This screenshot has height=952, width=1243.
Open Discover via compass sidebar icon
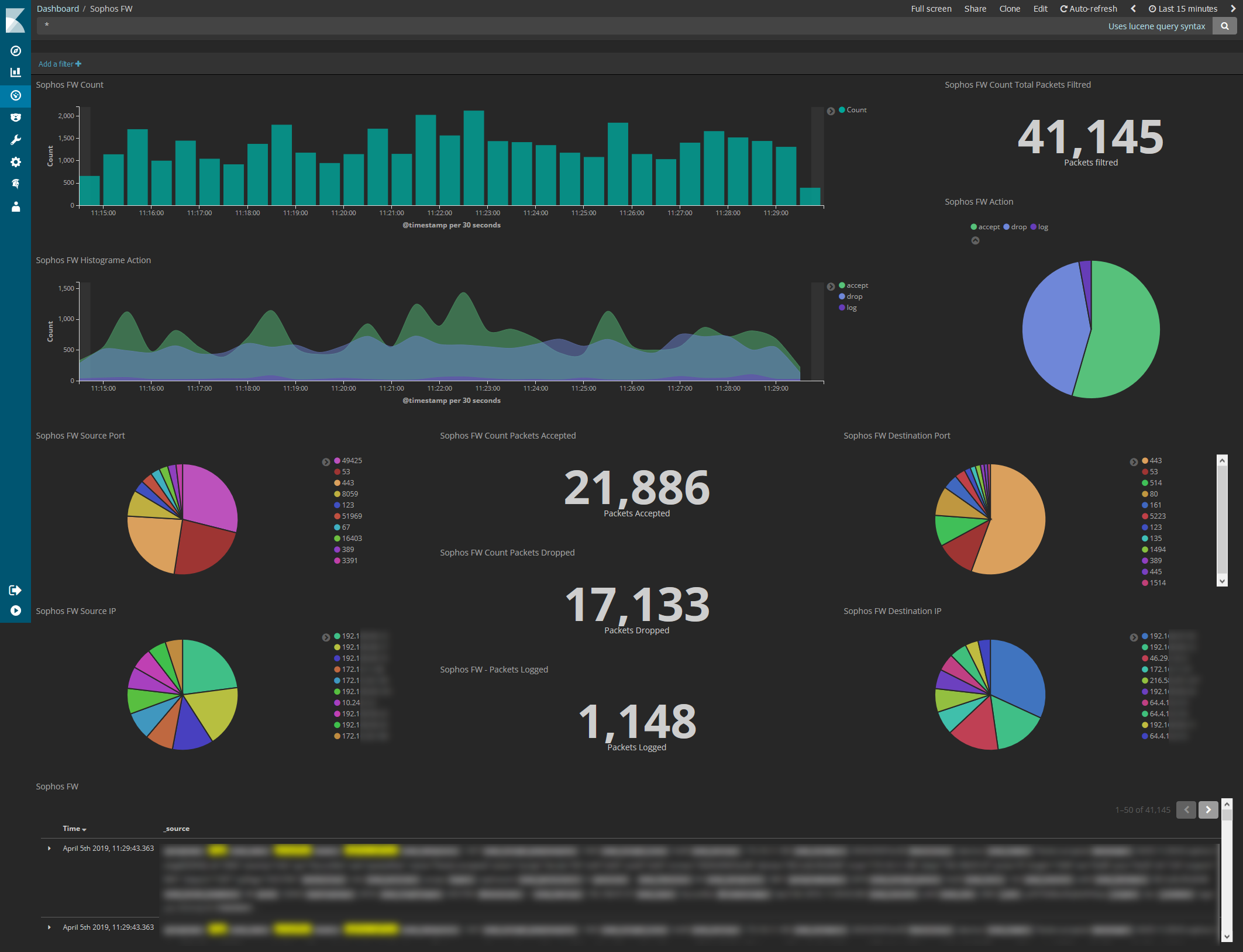[x=16, y=51]
